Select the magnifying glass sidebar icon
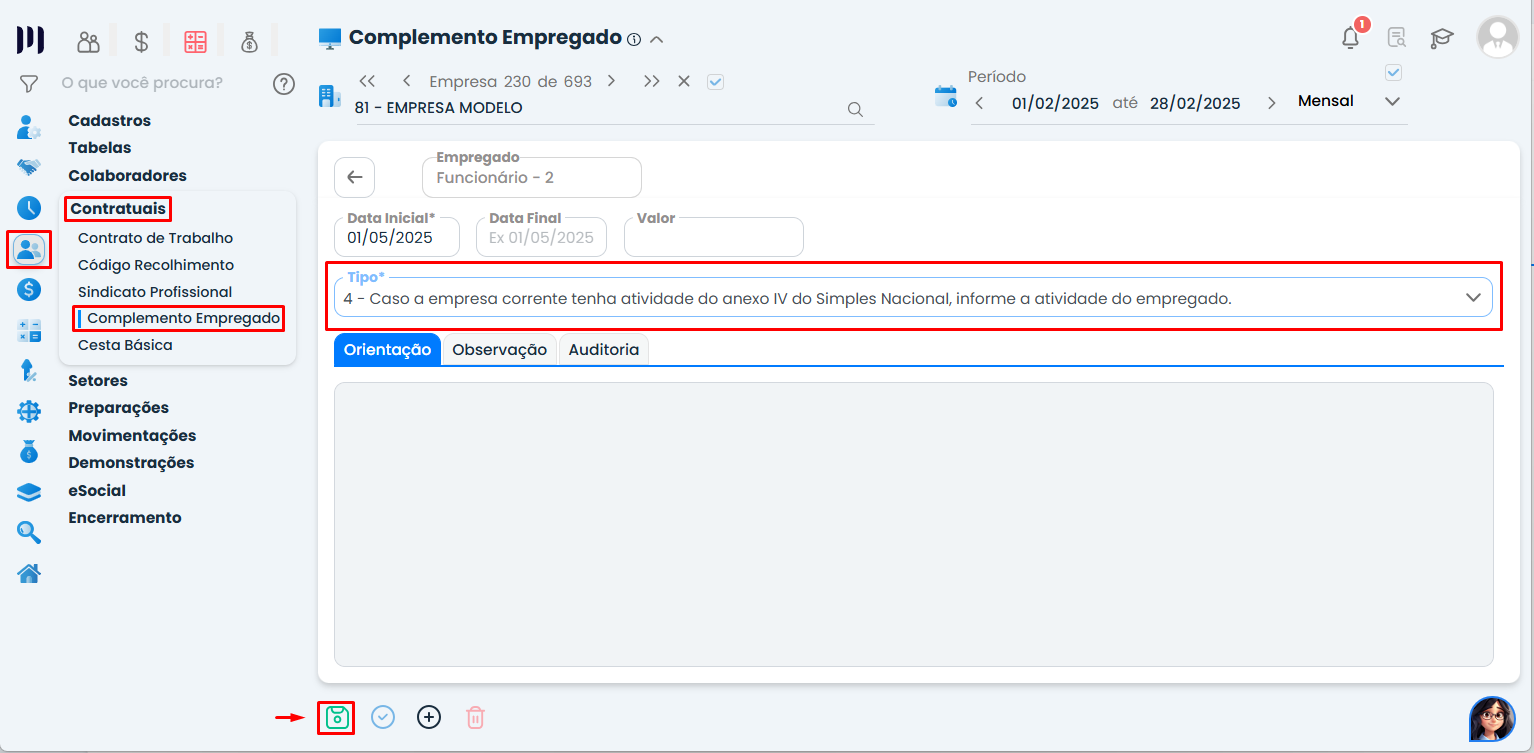Screen dimensions: 1534x753 [x=29, y=532]
